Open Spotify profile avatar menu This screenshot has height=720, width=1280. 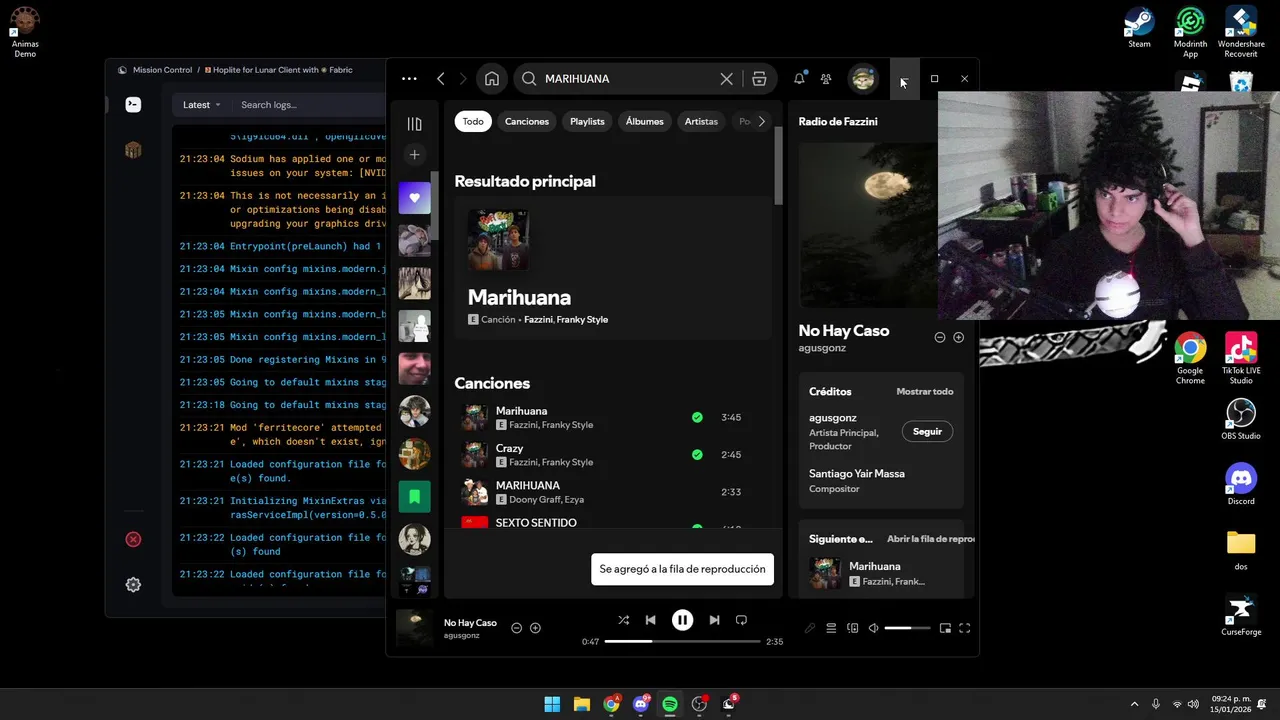click(x=862, y=78)
